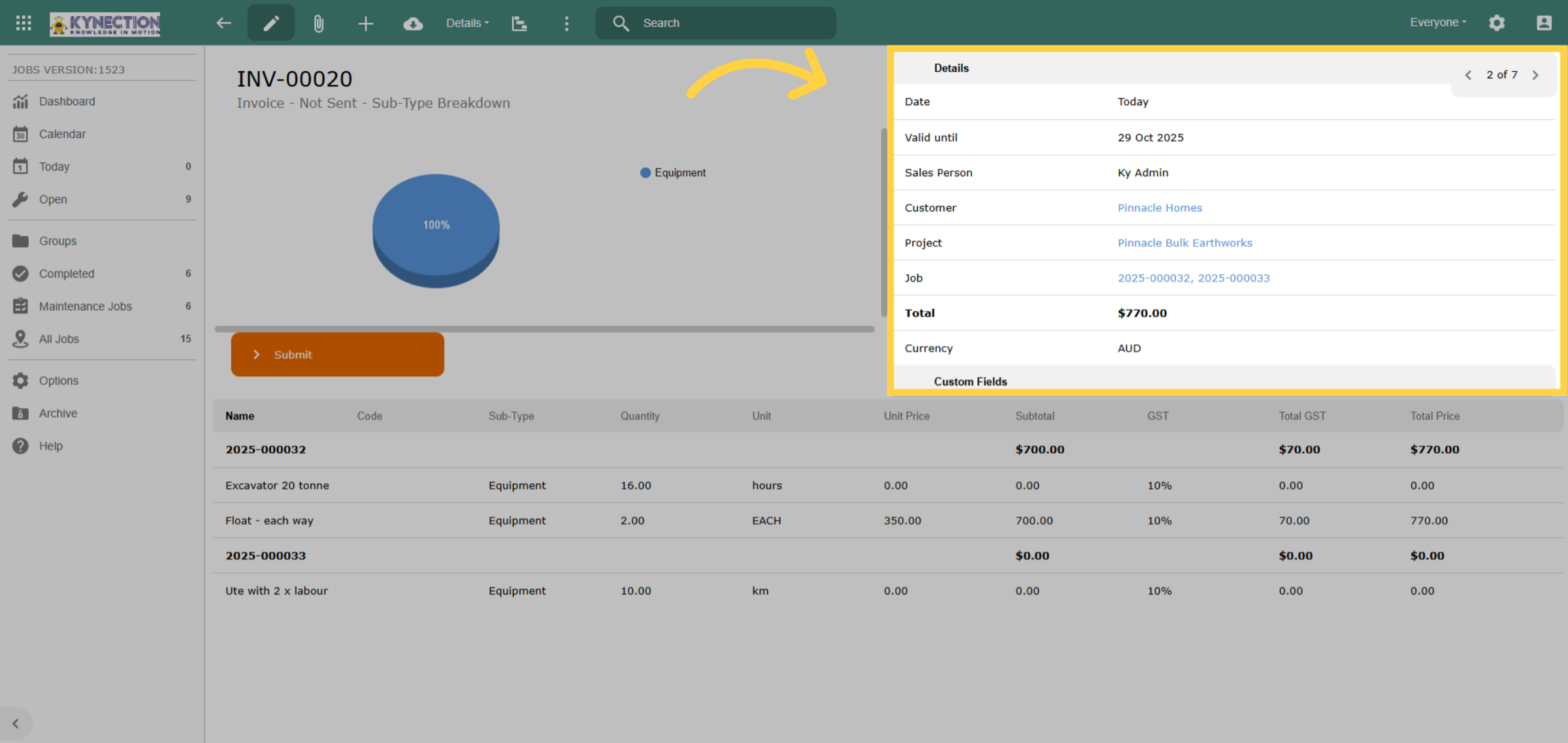Open Maintenance Jobs in sidebar

tap(102, 306)
